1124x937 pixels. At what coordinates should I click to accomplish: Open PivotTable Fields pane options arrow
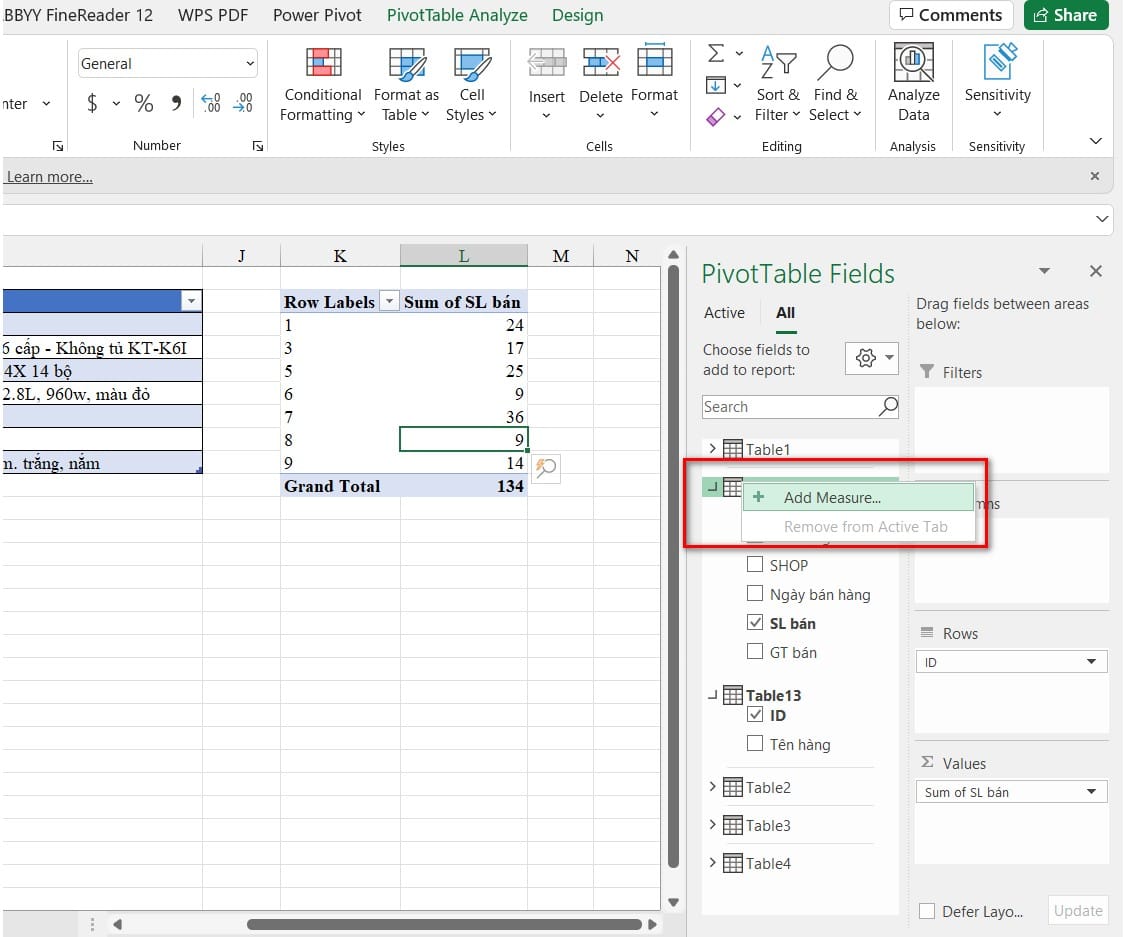(x=1044, y=271)
